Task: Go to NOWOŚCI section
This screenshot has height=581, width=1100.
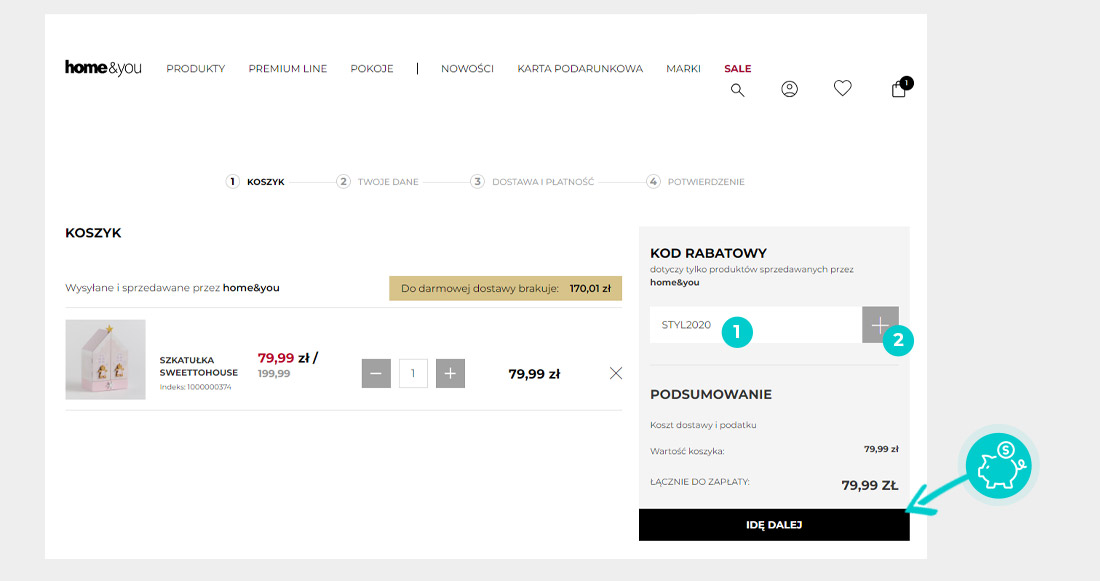Action: coord(467,69)
